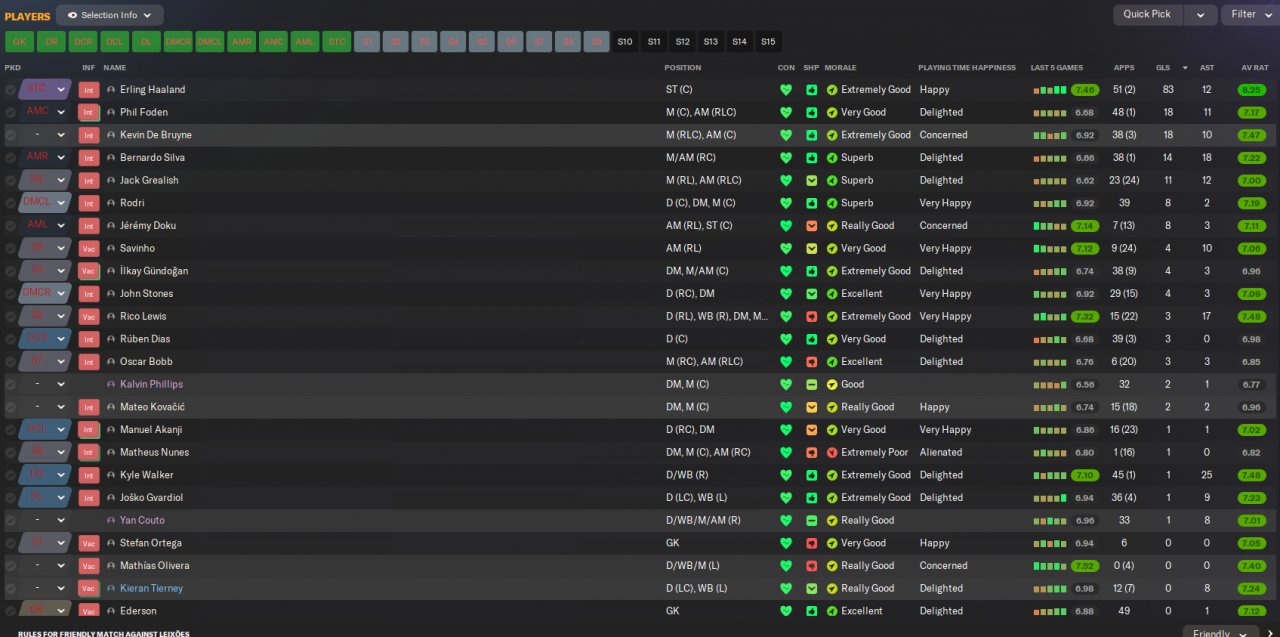Click the condition heart for Joško Gvardiol
Viewport: 1280px width, 637px height.
pyautogui.click(x=786, y=498)
